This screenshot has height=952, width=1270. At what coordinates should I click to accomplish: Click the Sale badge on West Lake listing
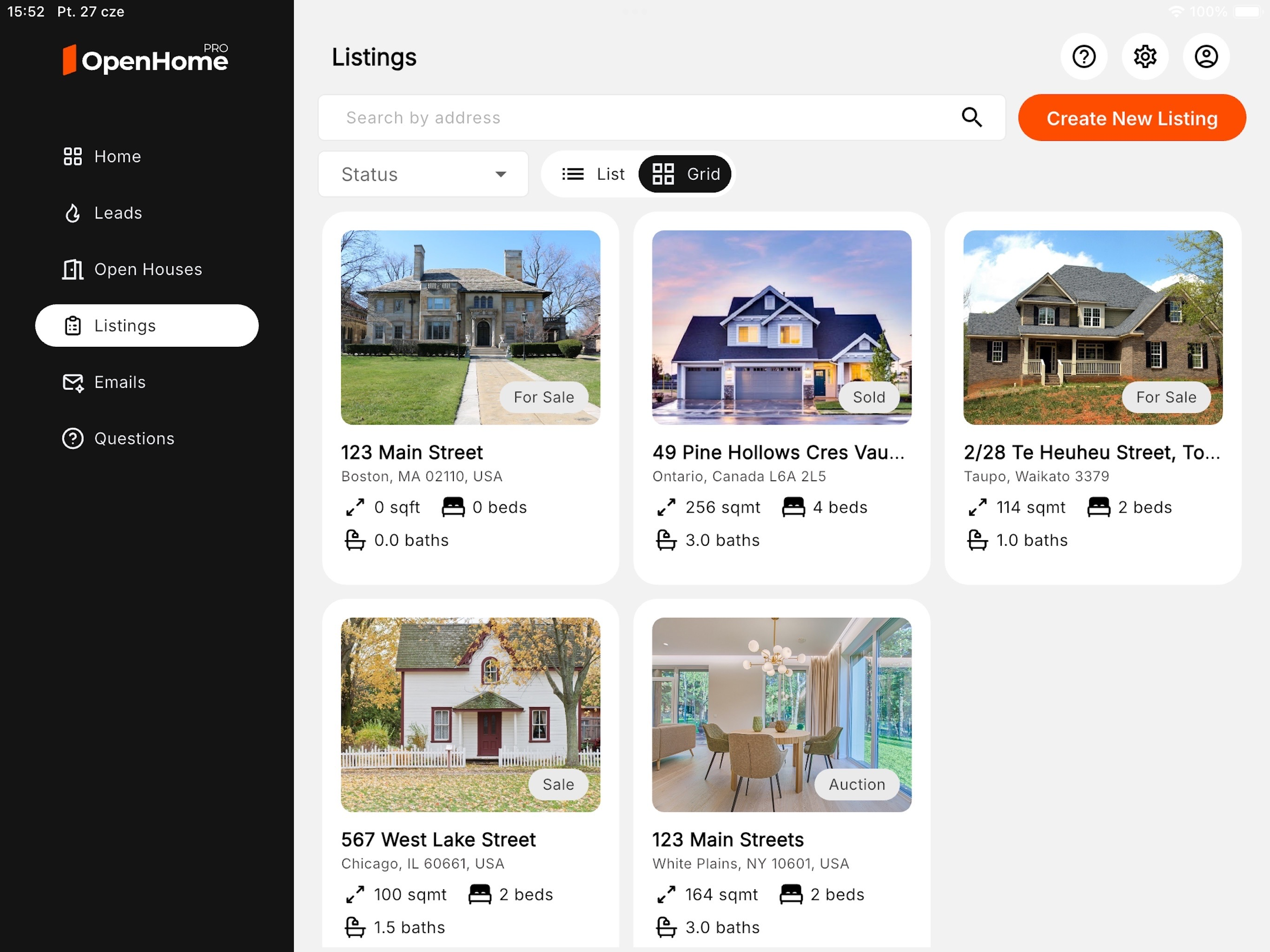point(558,784)
